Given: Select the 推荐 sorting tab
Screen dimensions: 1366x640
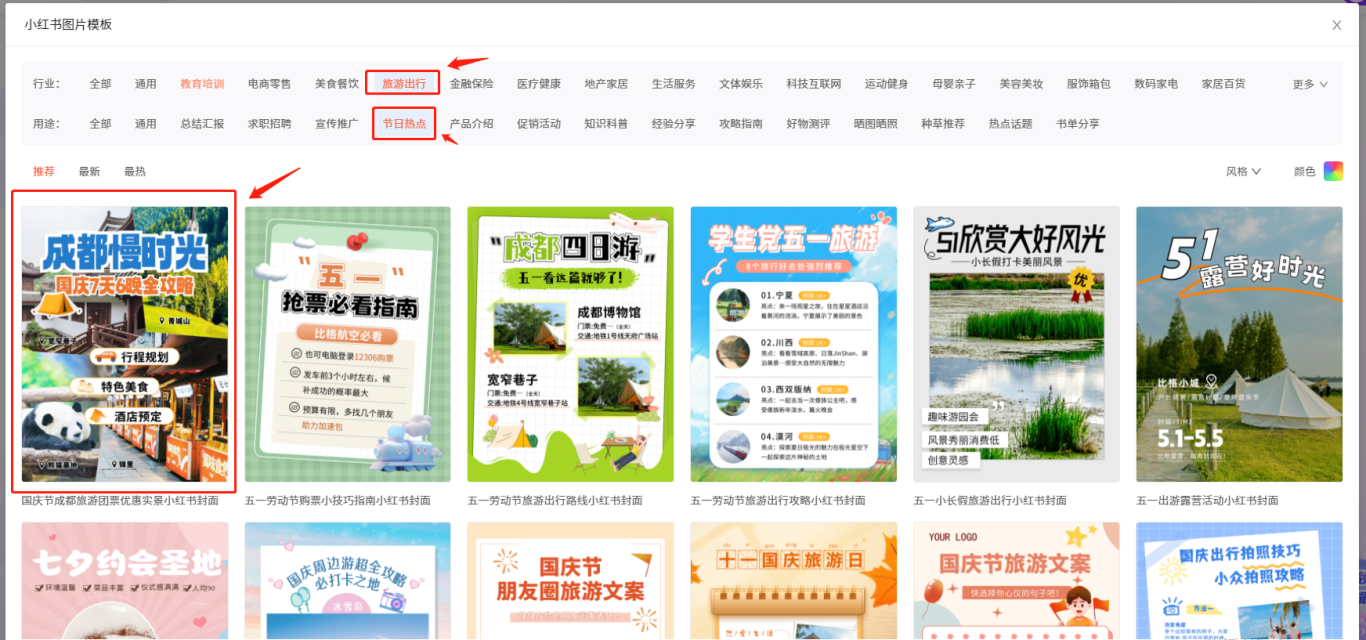Looking at the screenshot, I should click(44, 171).
